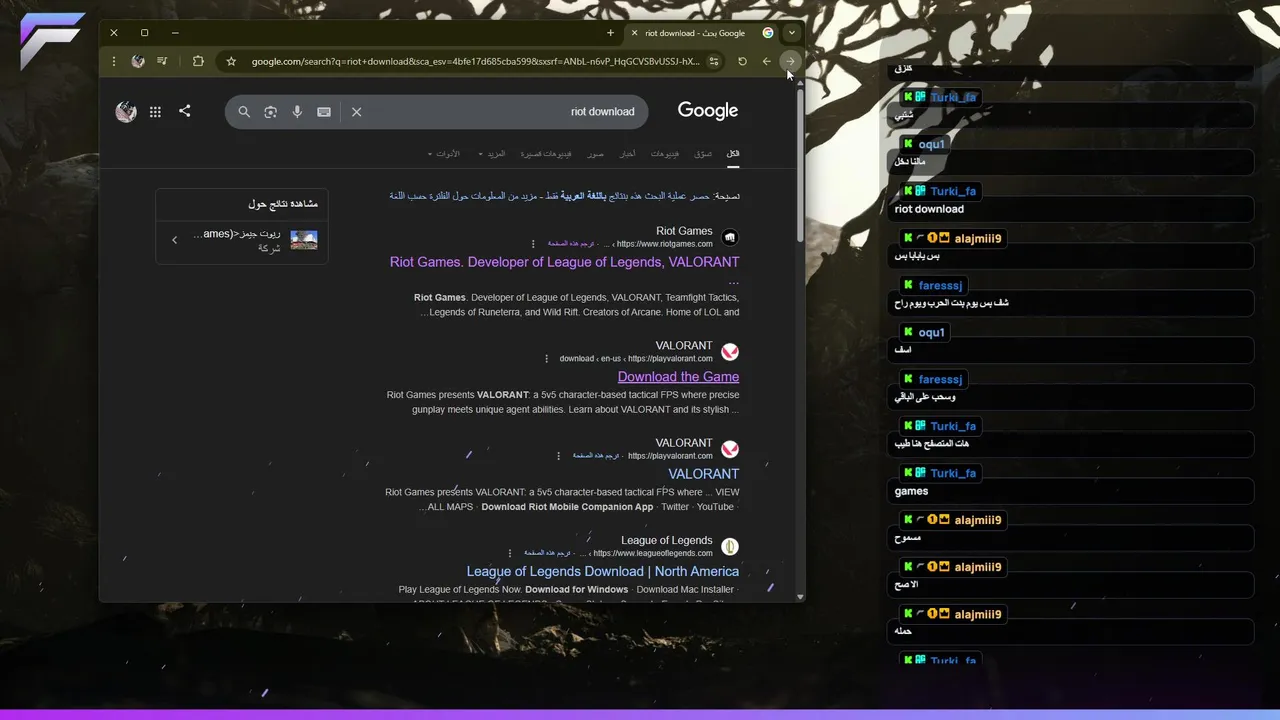Click the Riot Games favicon in the first result
The width and height of the screenshot is (1280, 720).
pos(730,237)
